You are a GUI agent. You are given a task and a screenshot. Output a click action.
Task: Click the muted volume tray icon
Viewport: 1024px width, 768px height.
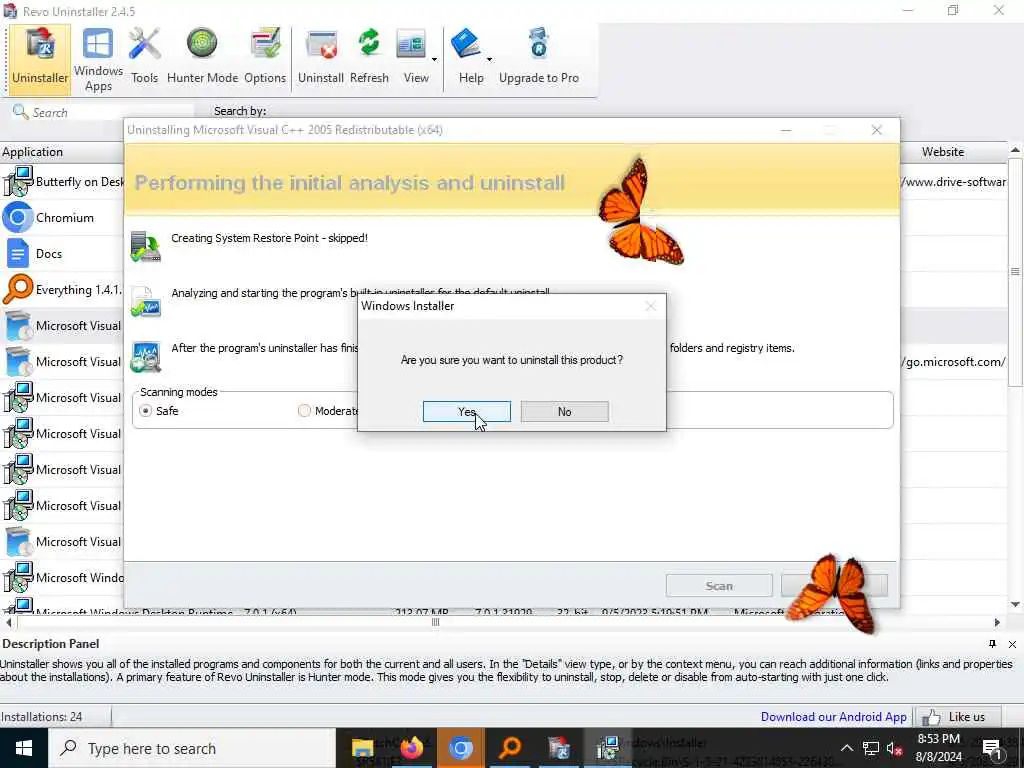895,748
